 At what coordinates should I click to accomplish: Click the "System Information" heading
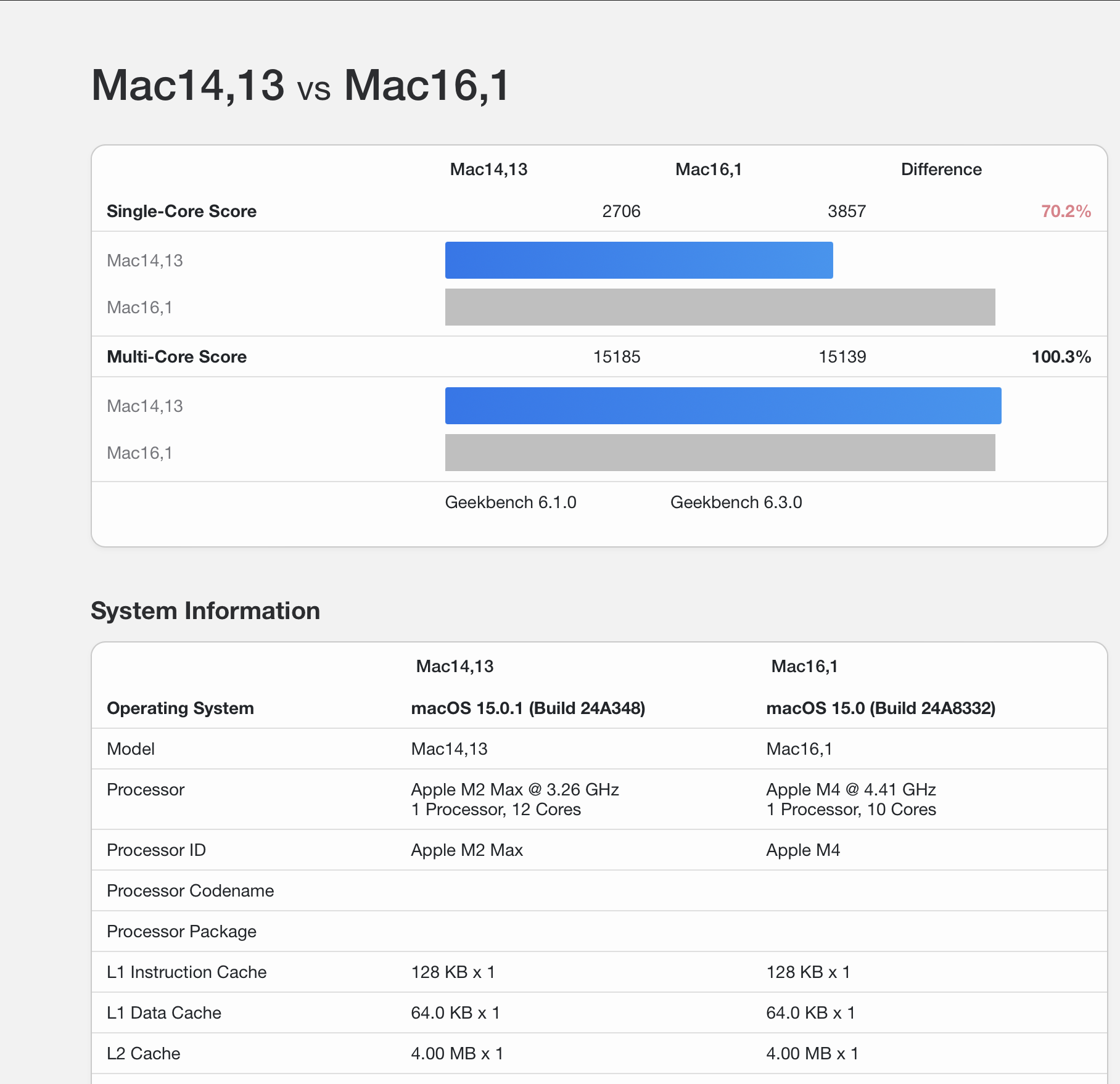pos(205,611)
